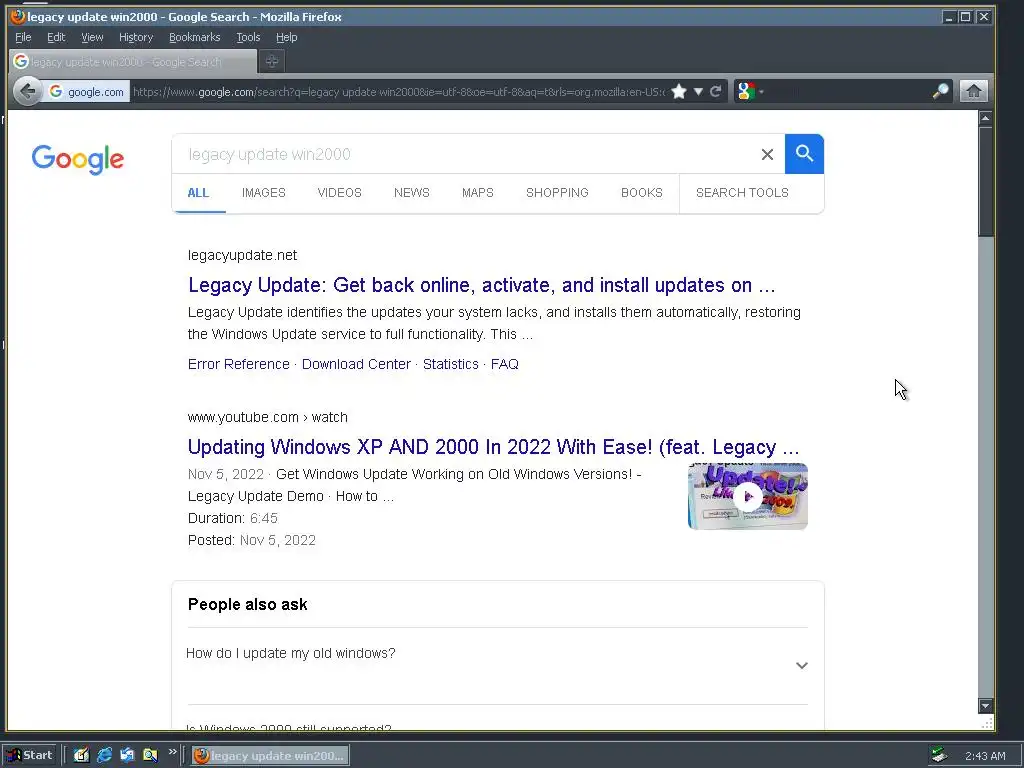Click the Firefox search bar text field
The width and height of the screenshot is (1024, 768).
(x=847, y=91)
